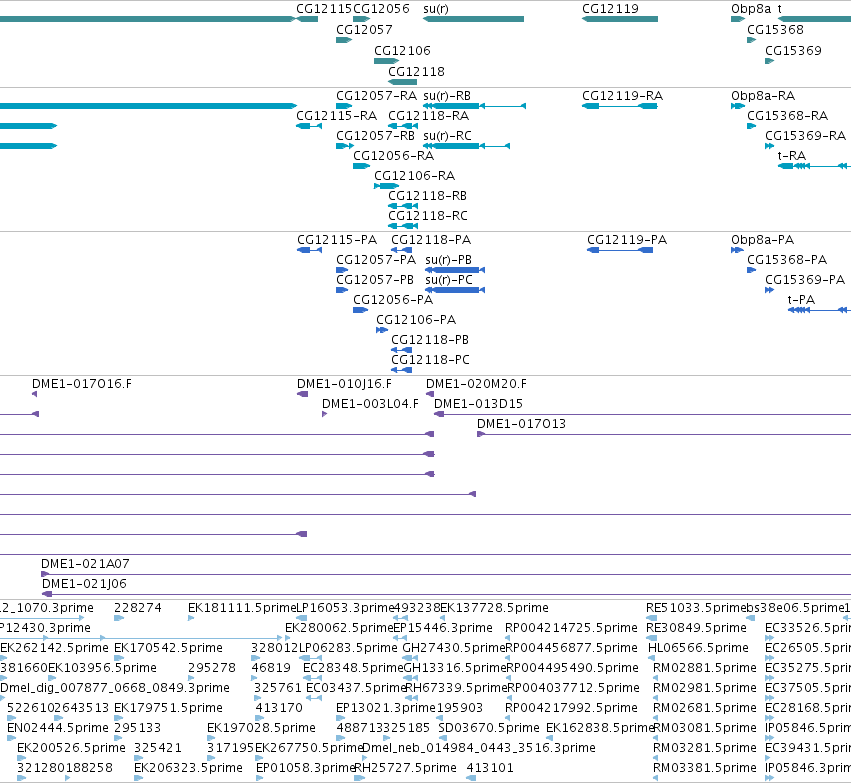
Task: Click transcript t-RA label
Action: click(x=792, y=156)
